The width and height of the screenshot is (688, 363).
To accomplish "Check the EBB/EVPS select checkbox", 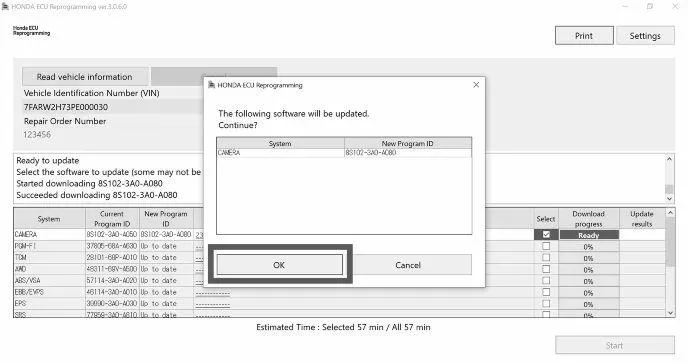I will tap(546, 292).
